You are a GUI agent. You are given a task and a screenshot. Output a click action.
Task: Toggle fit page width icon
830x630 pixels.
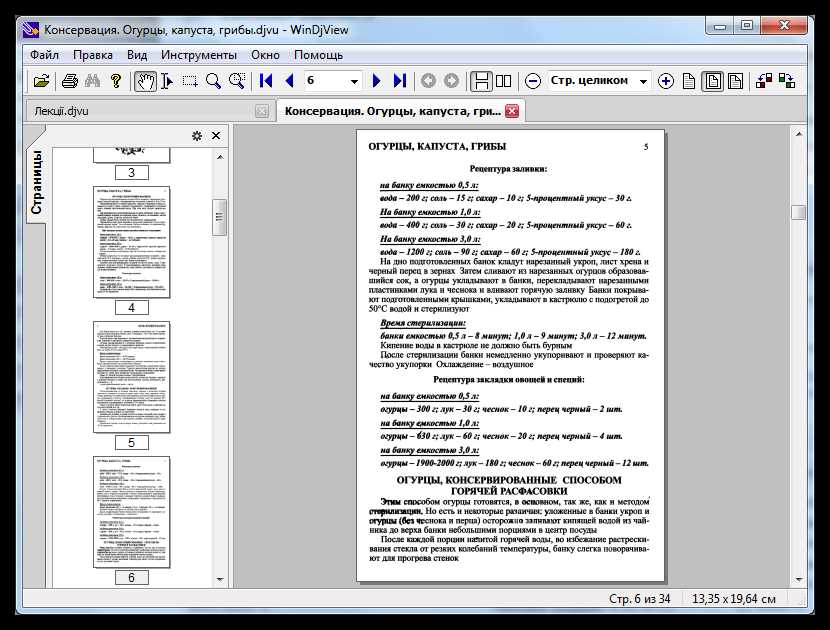pos(735,81)
